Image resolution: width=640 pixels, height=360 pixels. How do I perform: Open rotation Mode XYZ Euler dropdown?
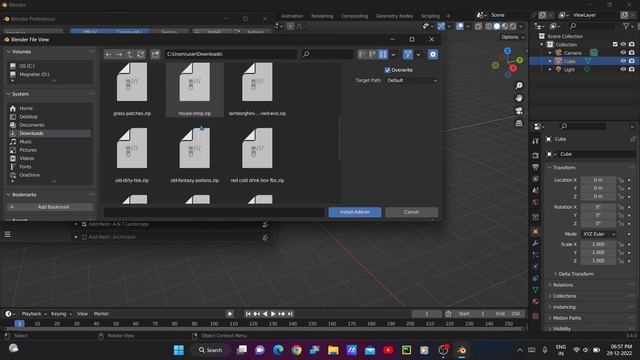[x=598, y=234]
